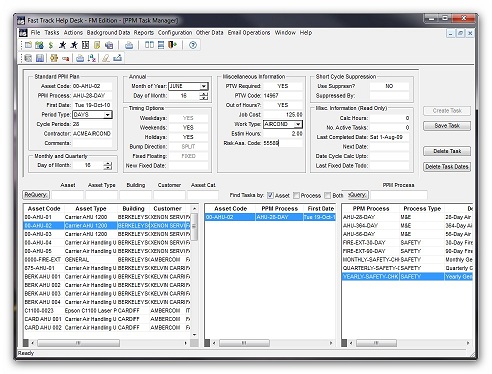The width and height of the screenshot is (492, 374).
Task: Tile windows horizontally stacked icon
Action: pyautogui.click(x=161, y=45)
